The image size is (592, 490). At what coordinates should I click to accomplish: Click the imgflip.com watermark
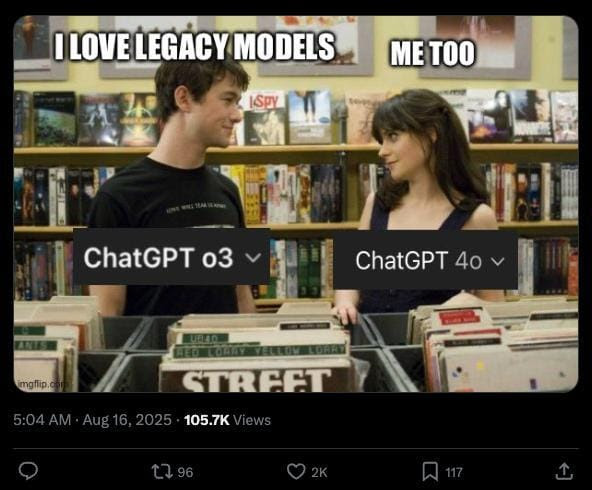[40, 384]
